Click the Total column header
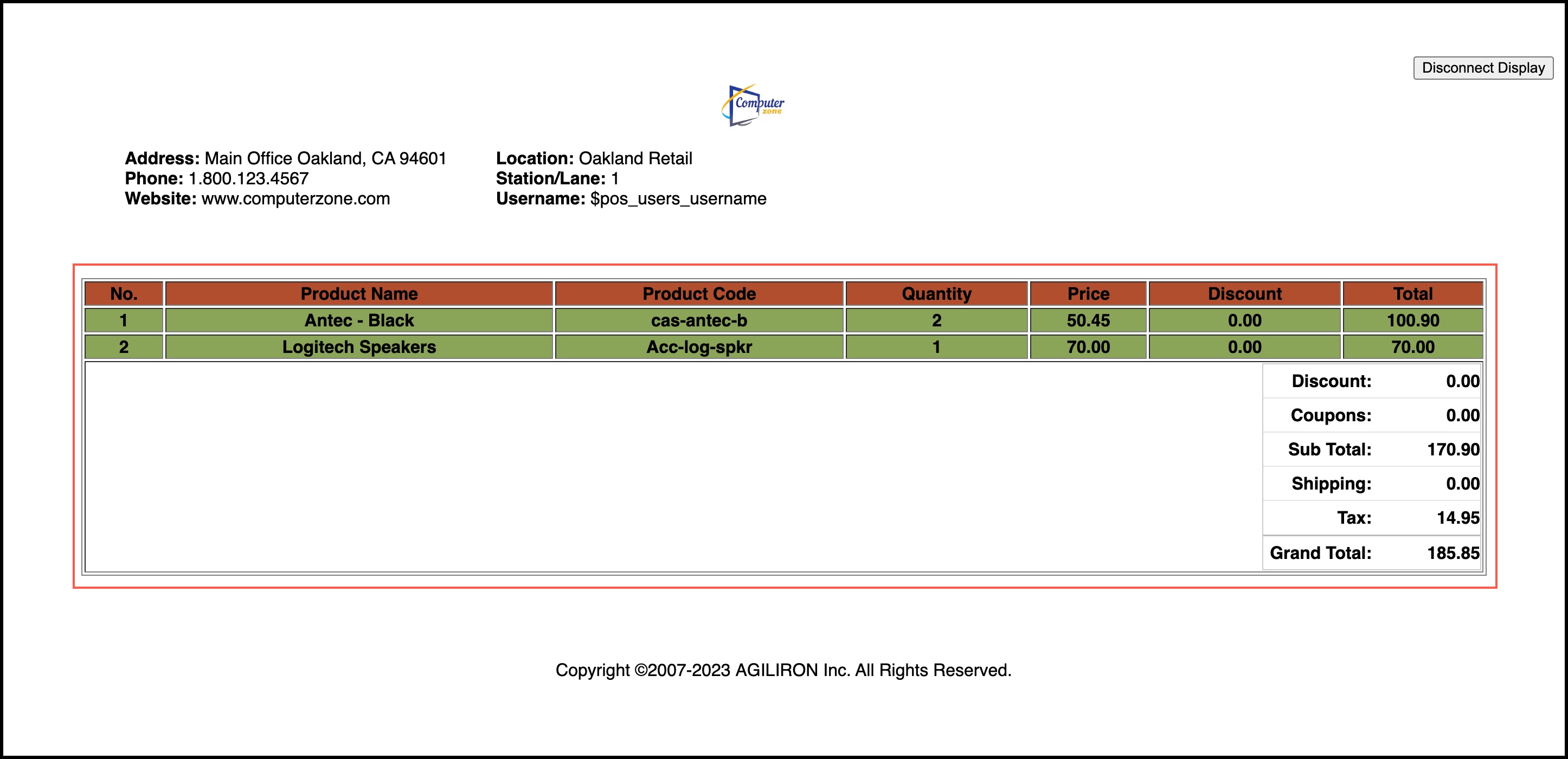1568x759 pixels. click(1412, 294)
